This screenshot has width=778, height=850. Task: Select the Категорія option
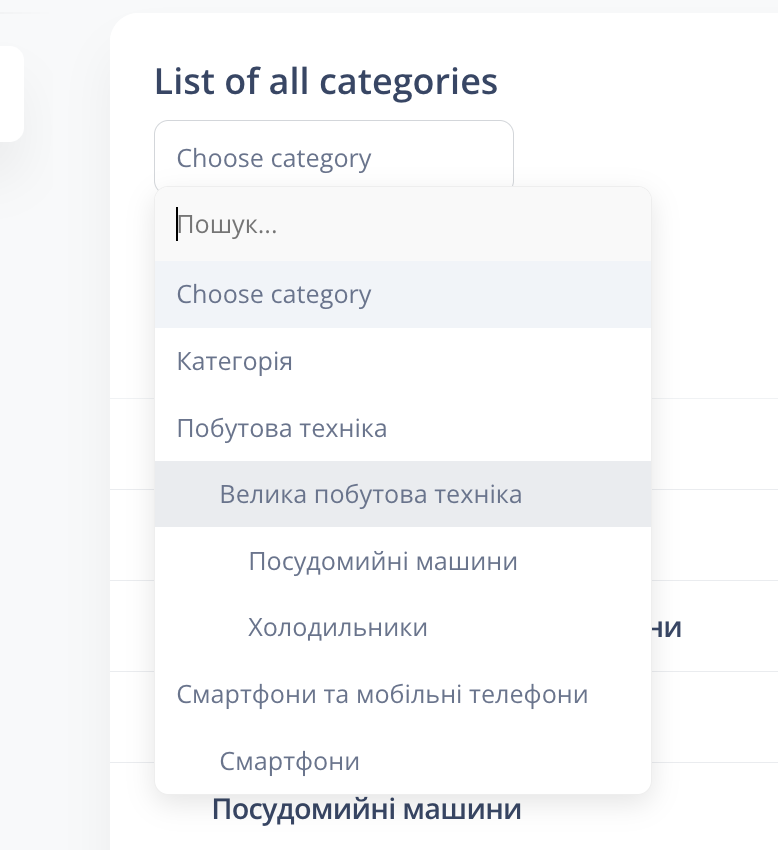pyautogui.click(x=235, y=361)
